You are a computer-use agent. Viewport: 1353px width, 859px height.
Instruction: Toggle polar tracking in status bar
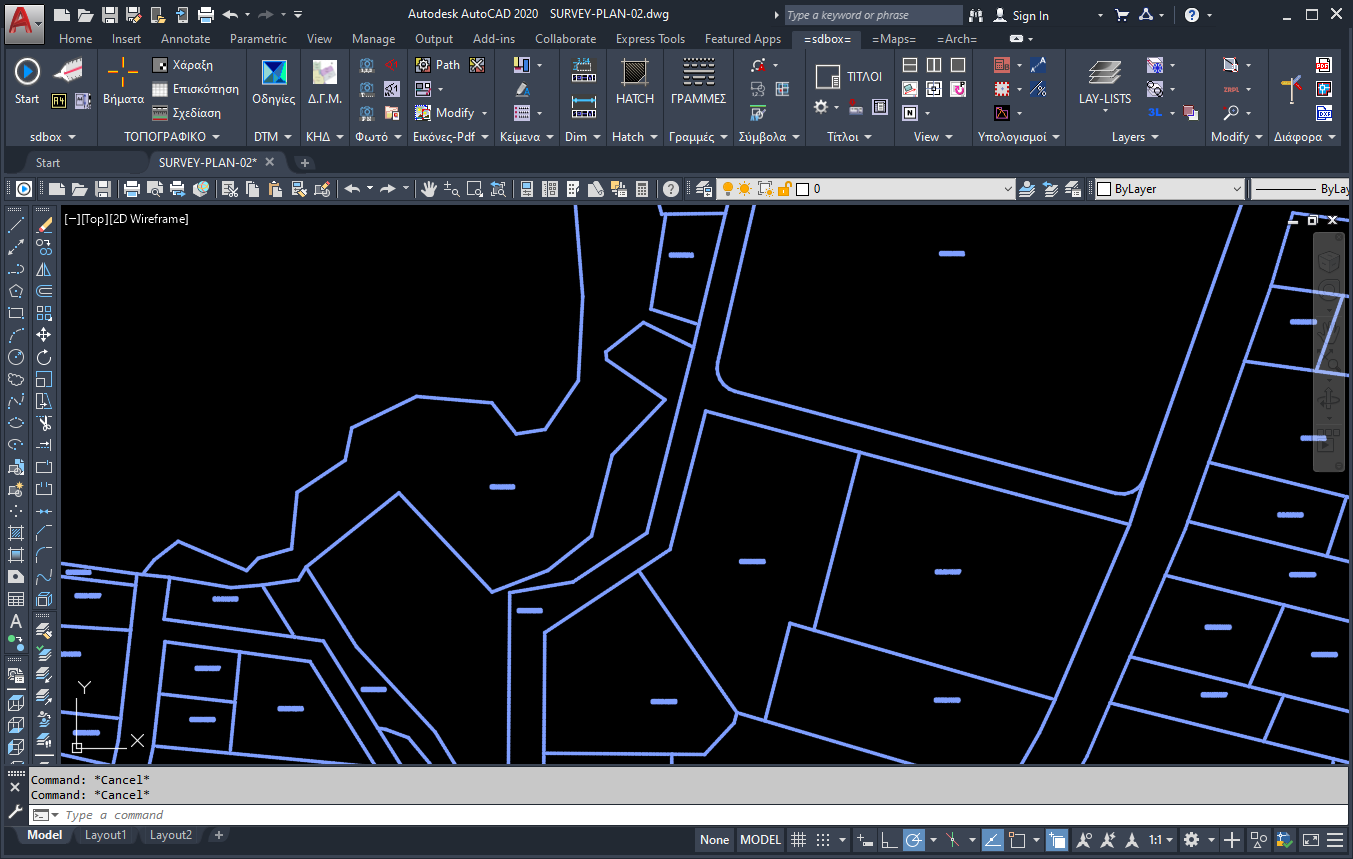click(x=913, y=840)
